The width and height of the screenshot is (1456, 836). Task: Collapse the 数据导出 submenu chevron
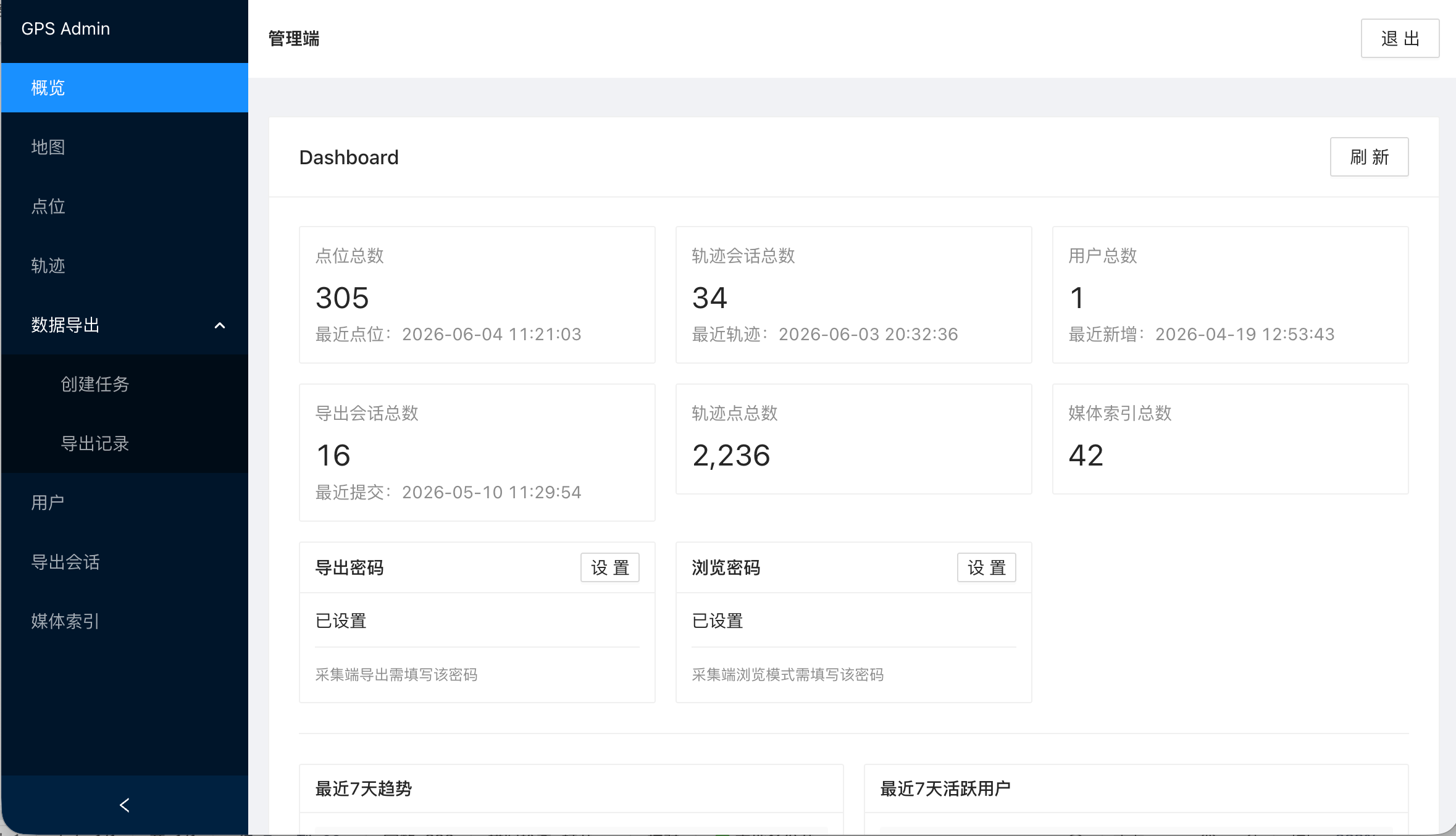(219, 325)
